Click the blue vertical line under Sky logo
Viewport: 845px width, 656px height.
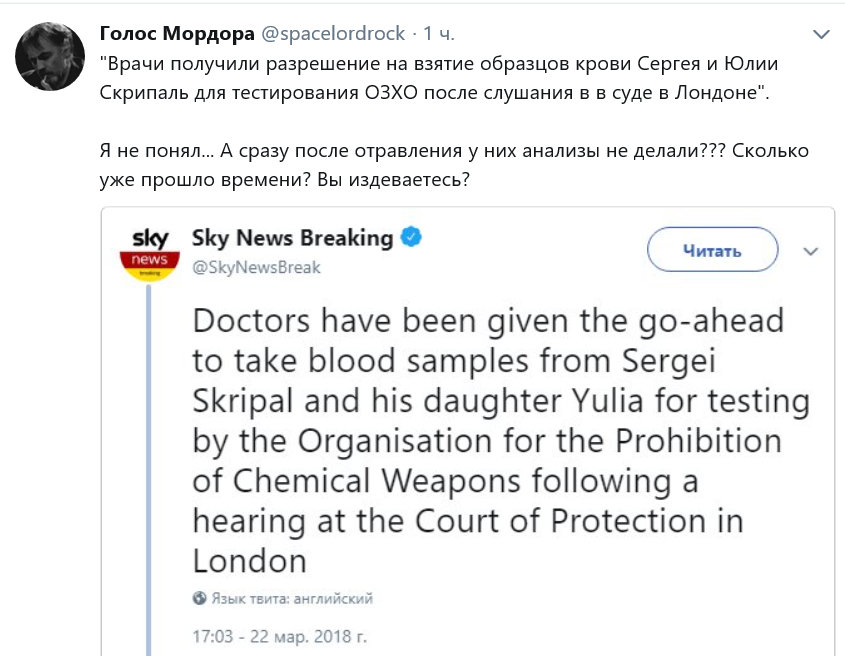pos(150,460)
